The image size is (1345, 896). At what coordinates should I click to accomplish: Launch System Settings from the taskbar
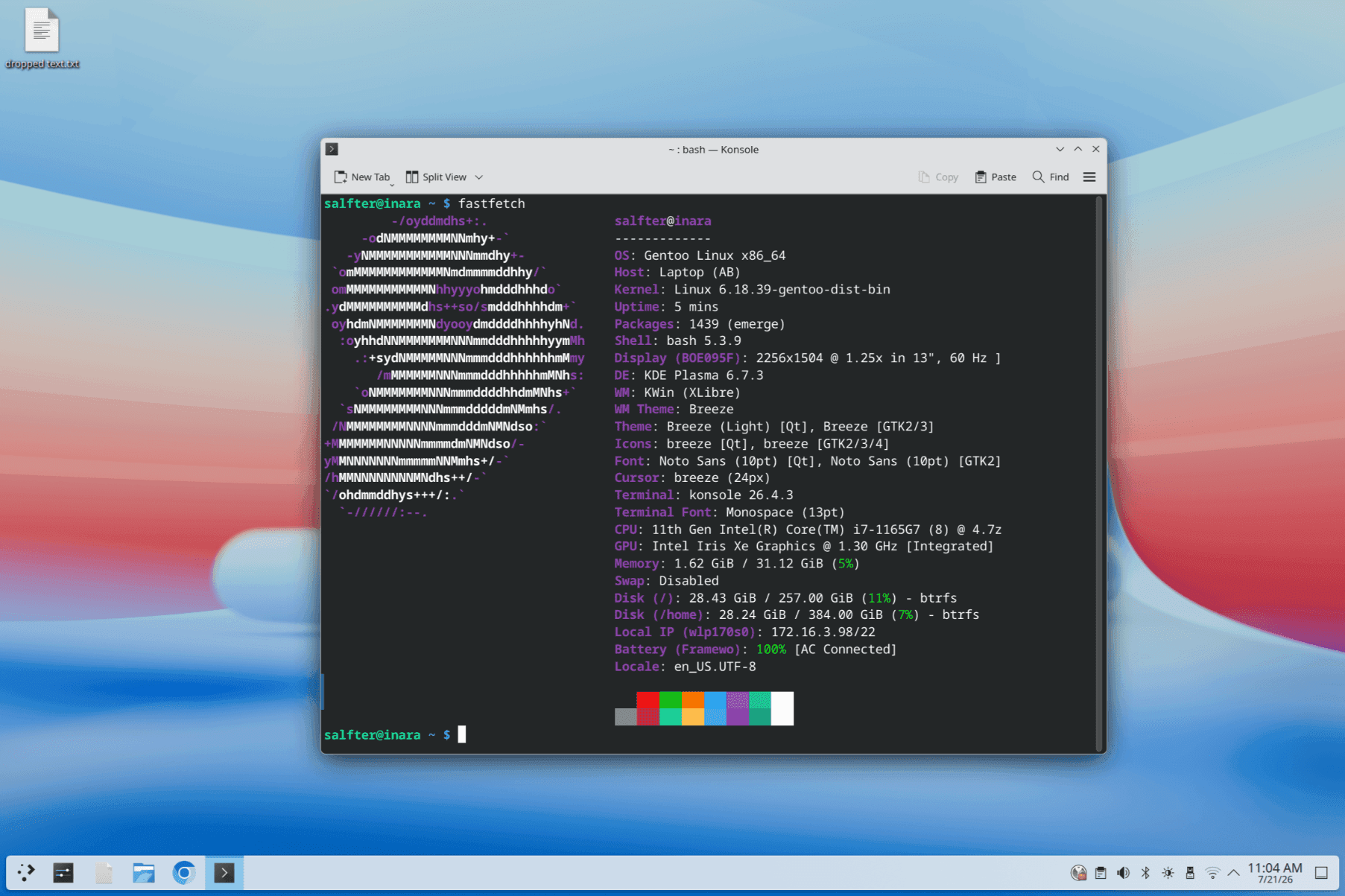click(63, 872)
